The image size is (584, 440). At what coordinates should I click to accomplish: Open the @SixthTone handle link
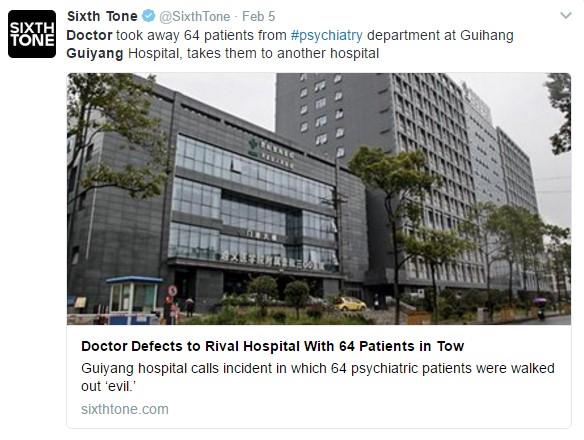pos(195,16)
